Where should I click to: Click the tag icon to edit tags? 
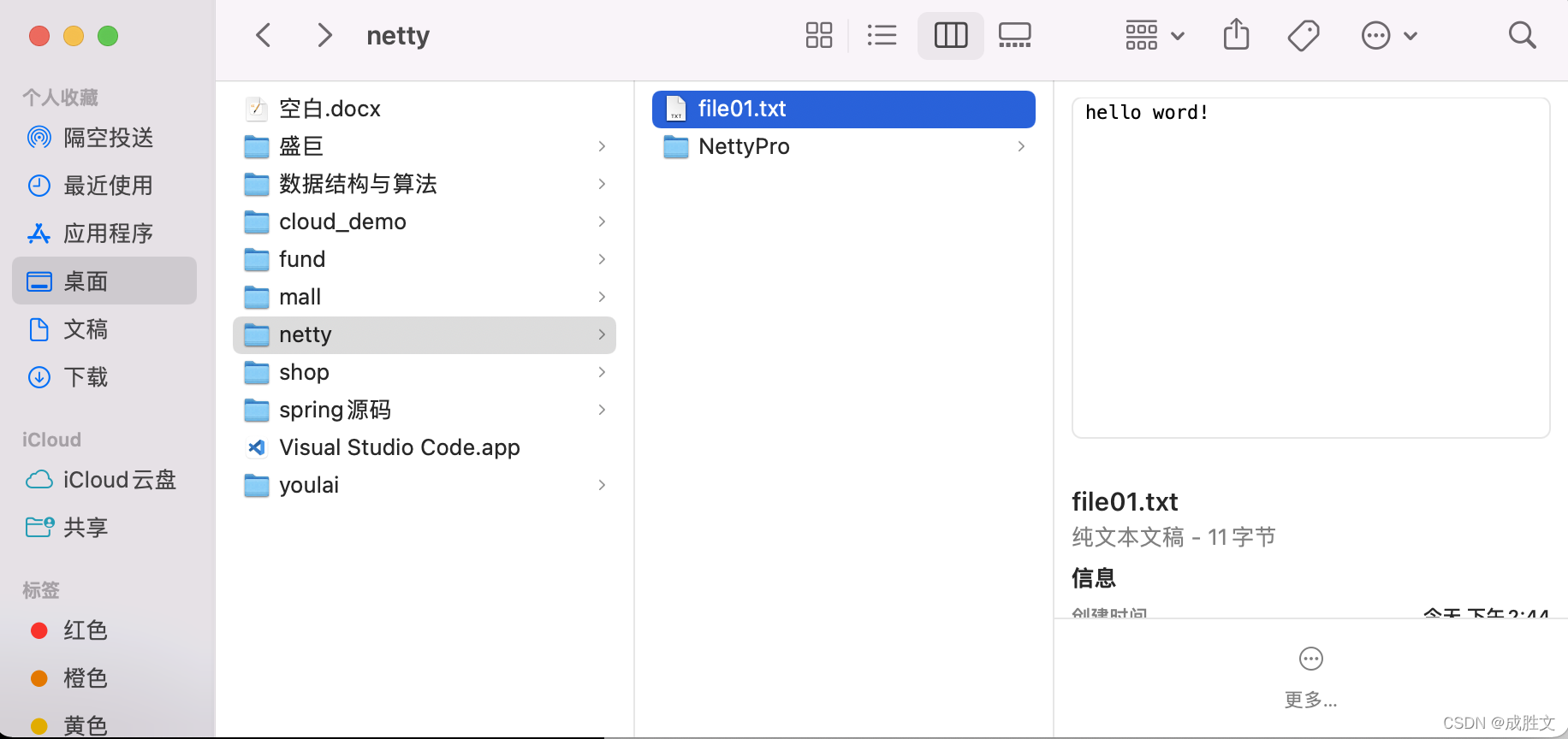point(1304,35)
